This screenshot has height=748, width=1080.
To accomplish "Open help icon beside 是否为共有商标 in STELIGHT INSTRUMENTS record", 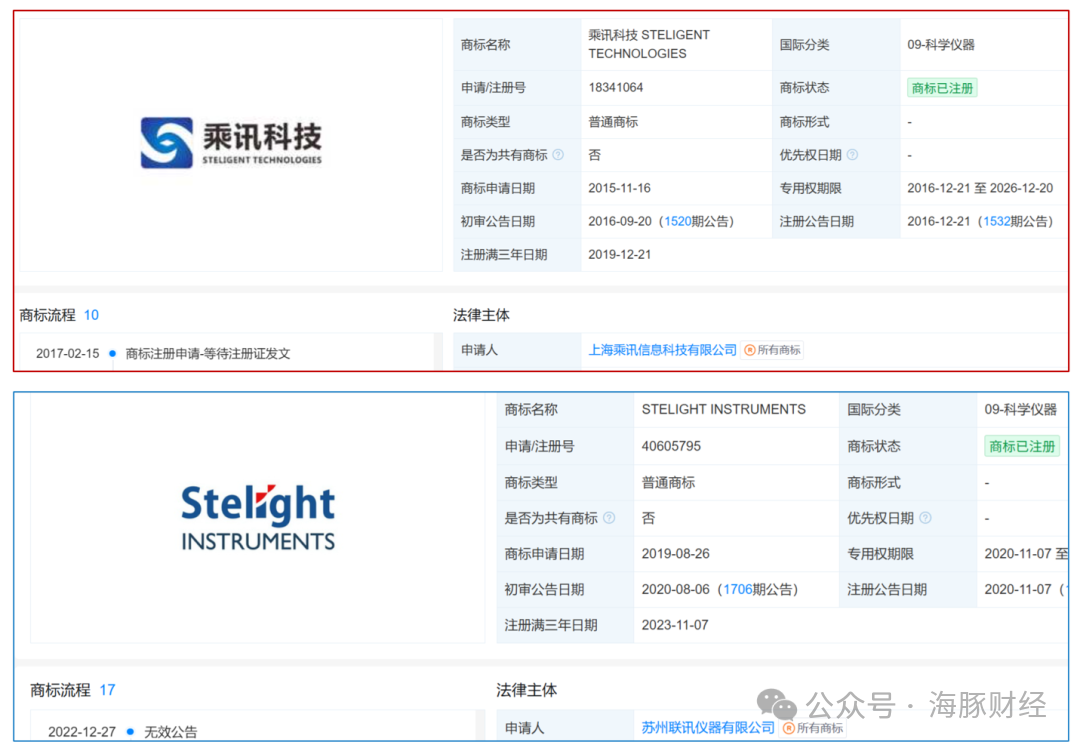I will coord(609,518).
